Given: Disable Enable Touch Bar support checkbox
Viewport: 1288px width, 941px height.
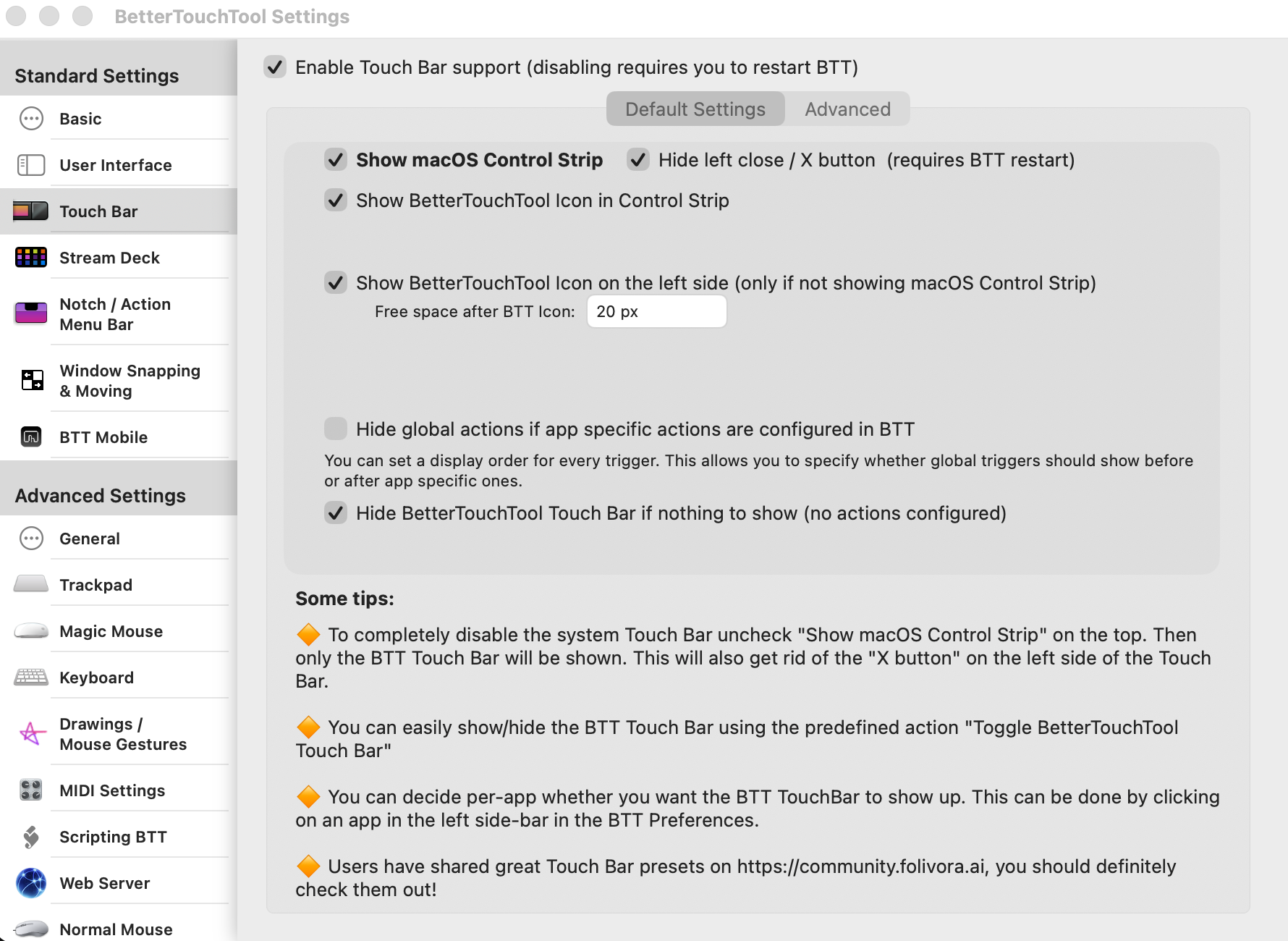Looking at the screenshot, I should coord(275,67).
